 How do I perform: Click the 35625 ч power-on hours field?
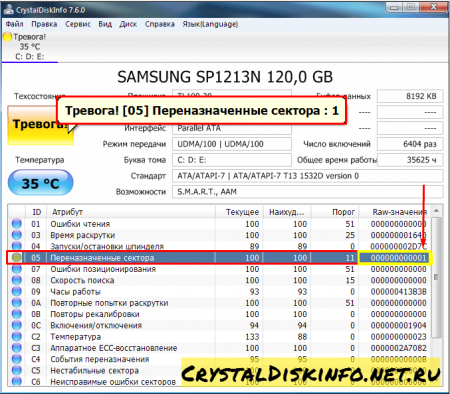(410, 160)
